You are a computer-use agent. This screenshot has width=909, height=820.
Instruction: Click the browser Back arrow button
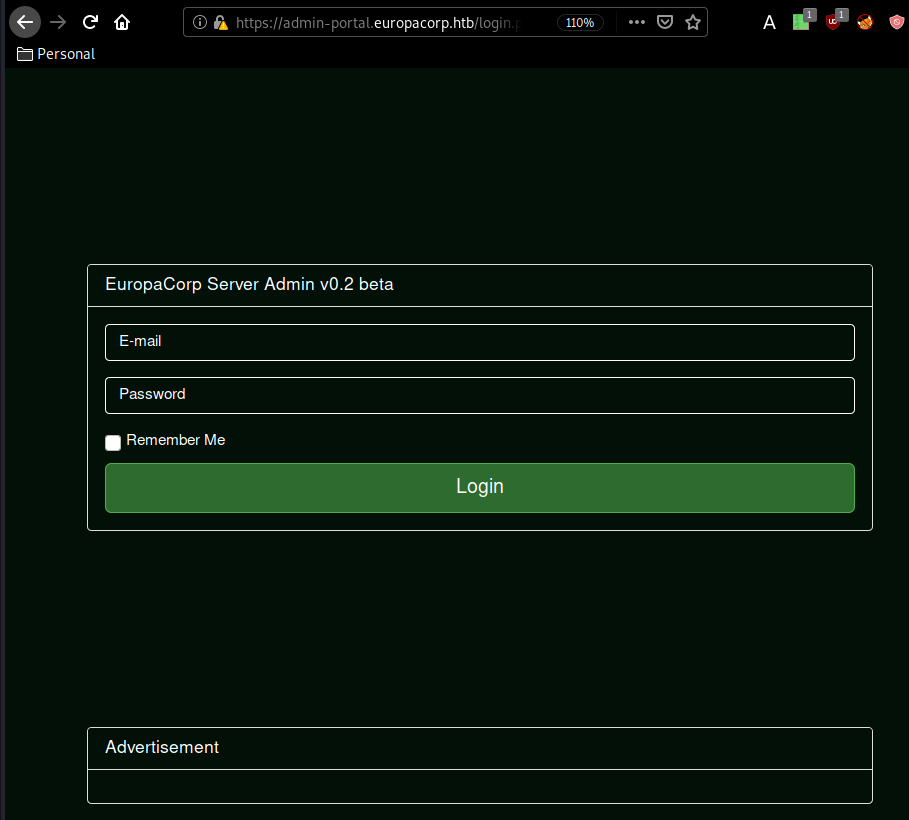coord(25,22)
